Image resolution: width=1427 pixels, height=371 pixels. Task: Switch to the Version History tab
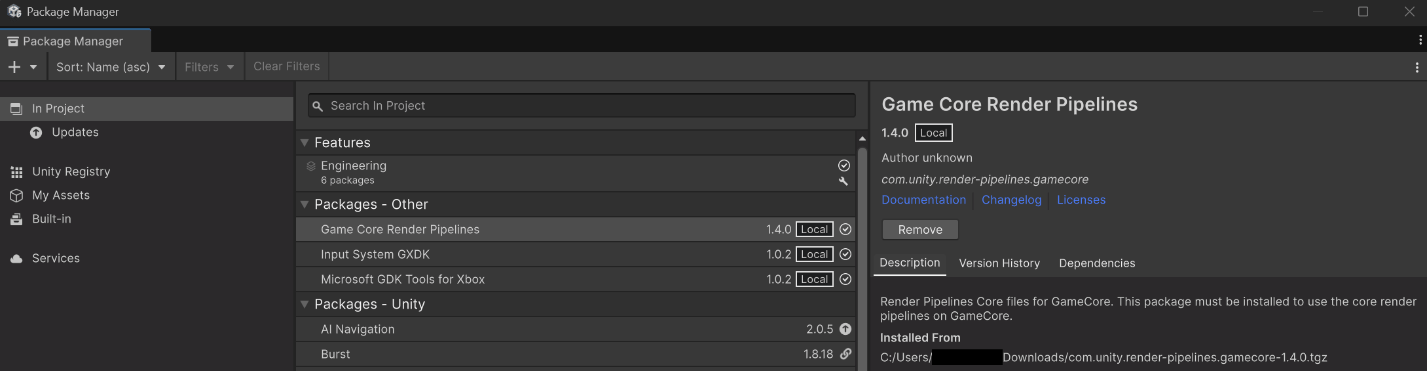click(x=999, y=263)
